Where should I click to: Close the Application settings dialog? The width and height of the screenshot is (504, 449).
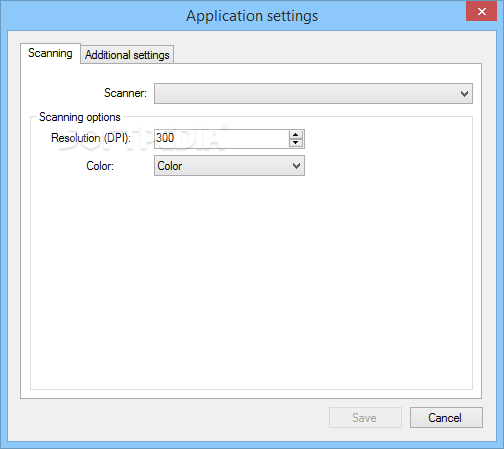[481, 12]
